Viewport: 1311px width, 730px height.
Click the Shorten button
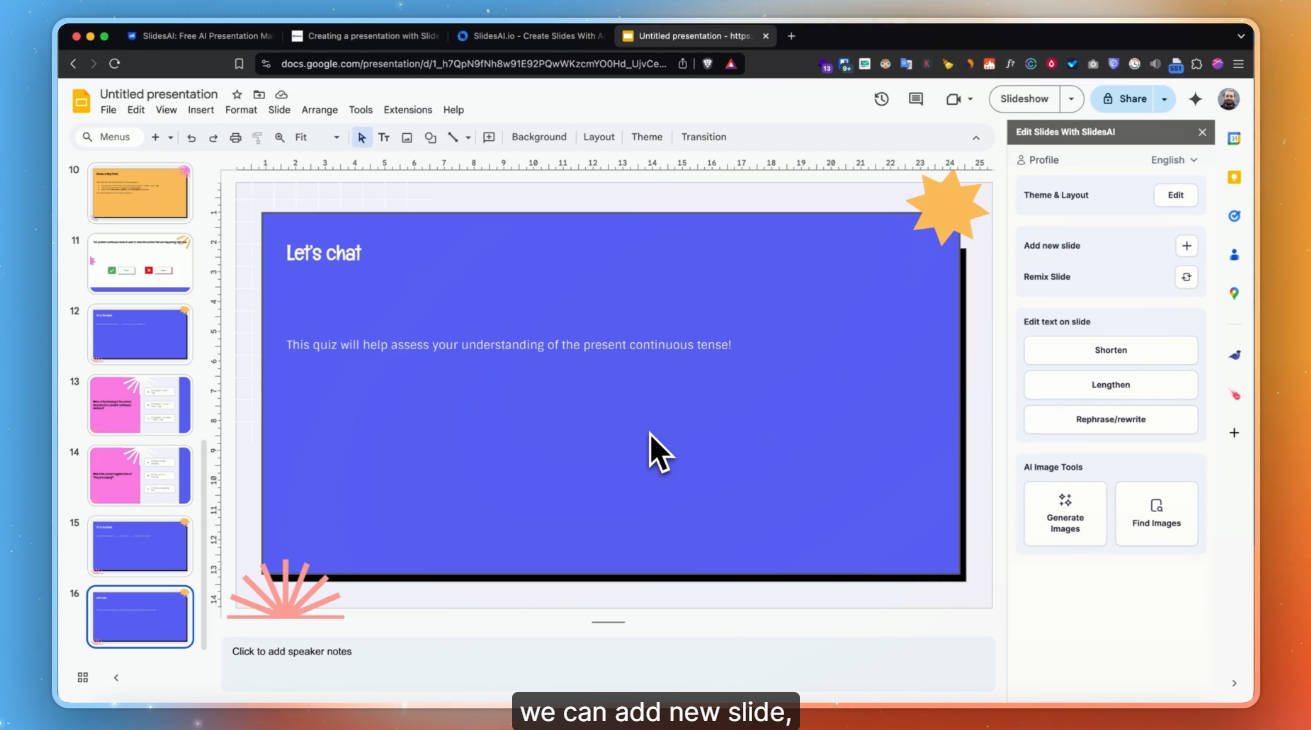coord(1111,350)
